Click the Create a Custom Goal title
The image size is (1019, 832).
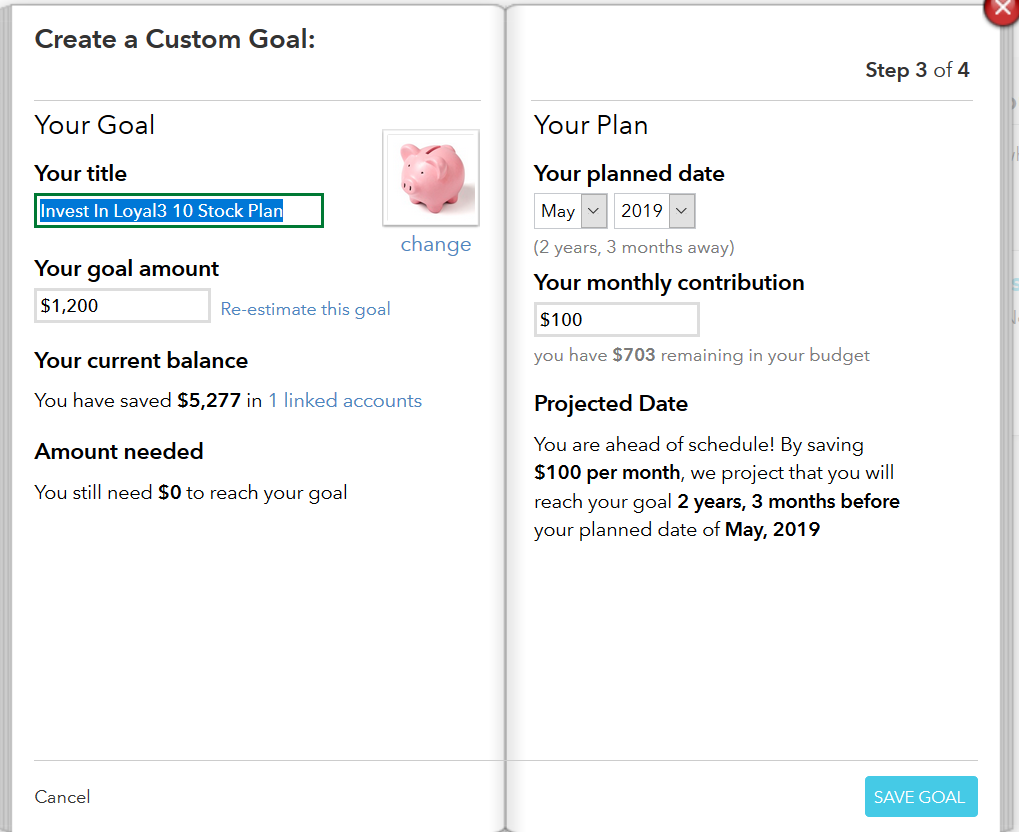click(175, 40)
